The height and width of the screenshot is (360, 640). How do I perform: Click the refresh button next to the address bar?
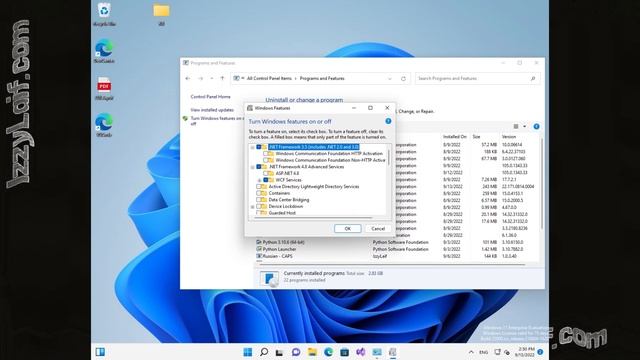403,78
